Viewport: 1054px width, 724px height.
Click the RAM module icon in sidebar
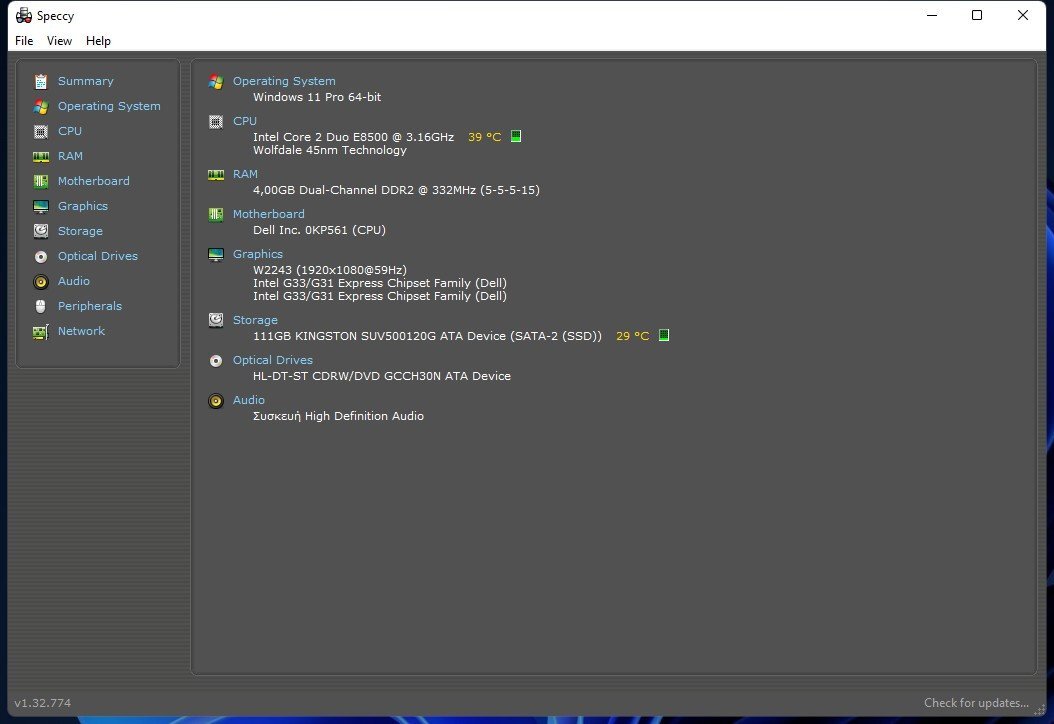click(x=41, y=157)
